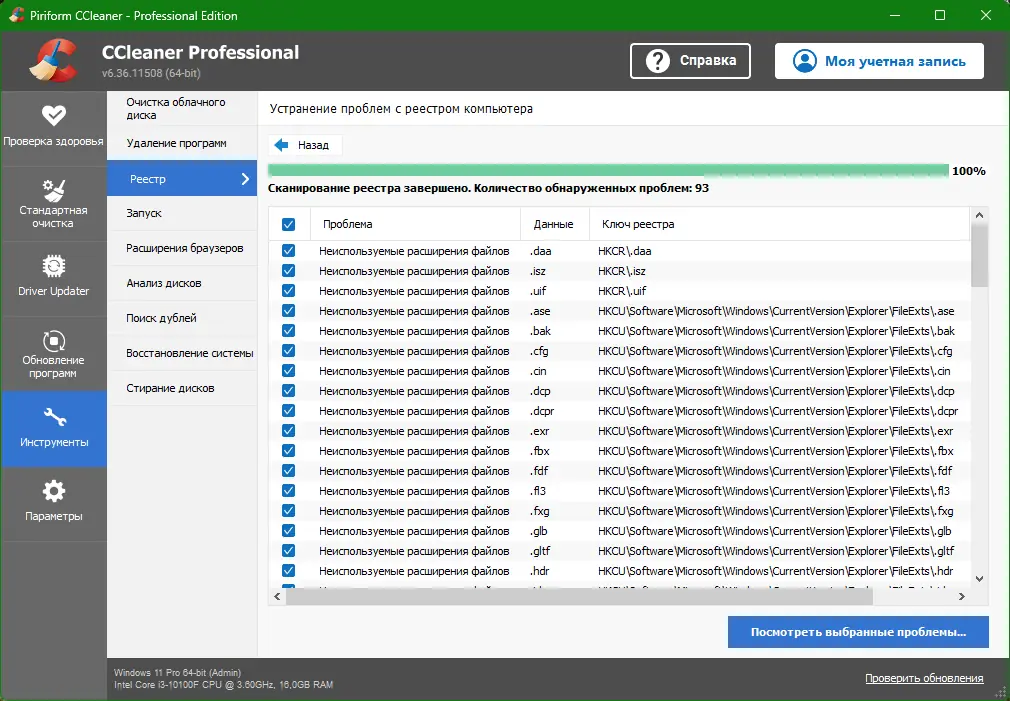Click the chevron on Реестр item
1010x701 pixels.
245,179
